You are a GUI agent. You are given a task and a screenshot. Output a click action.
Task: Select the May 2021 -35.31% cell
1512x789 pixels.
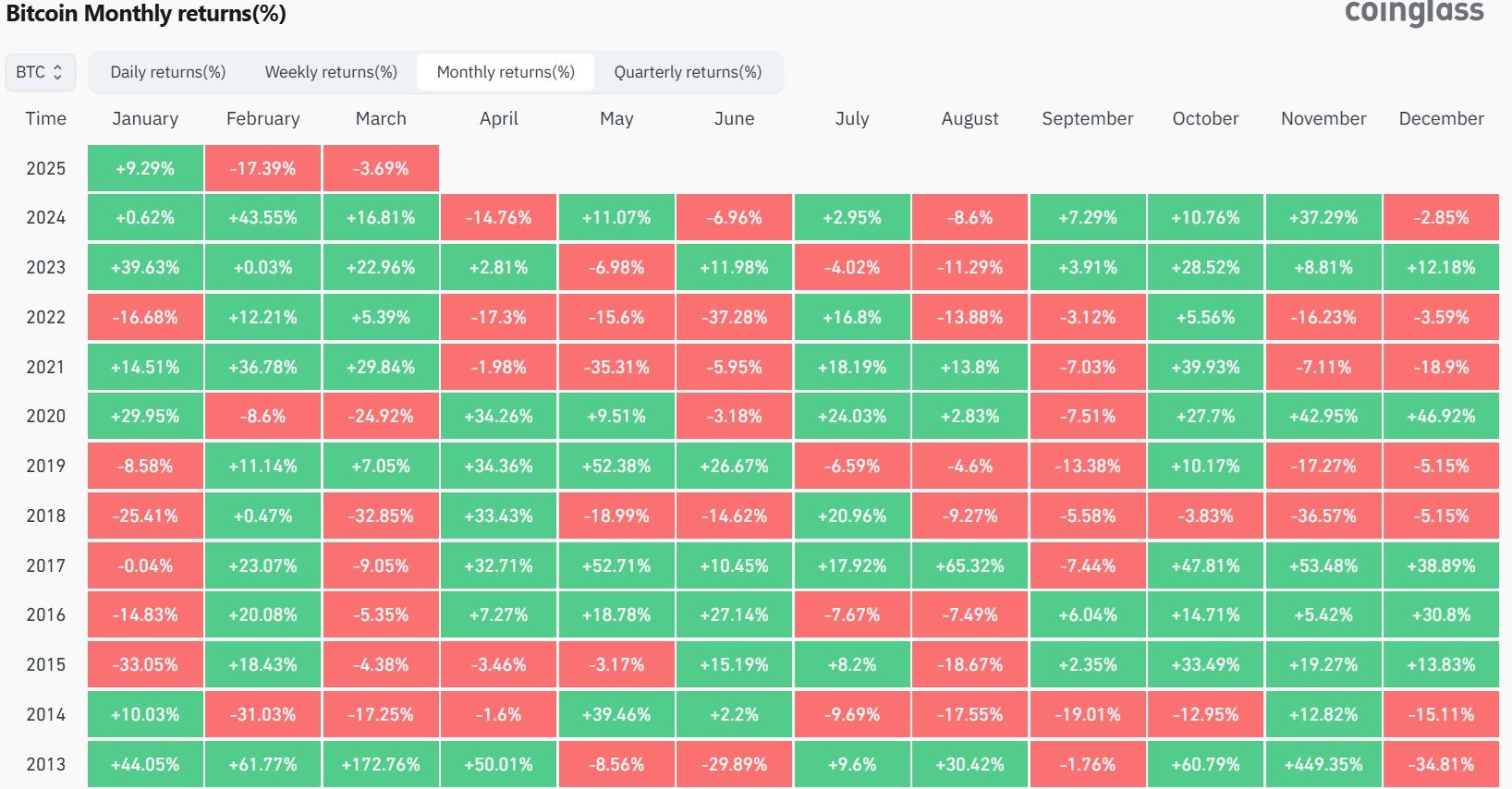(x=616, y=367)
